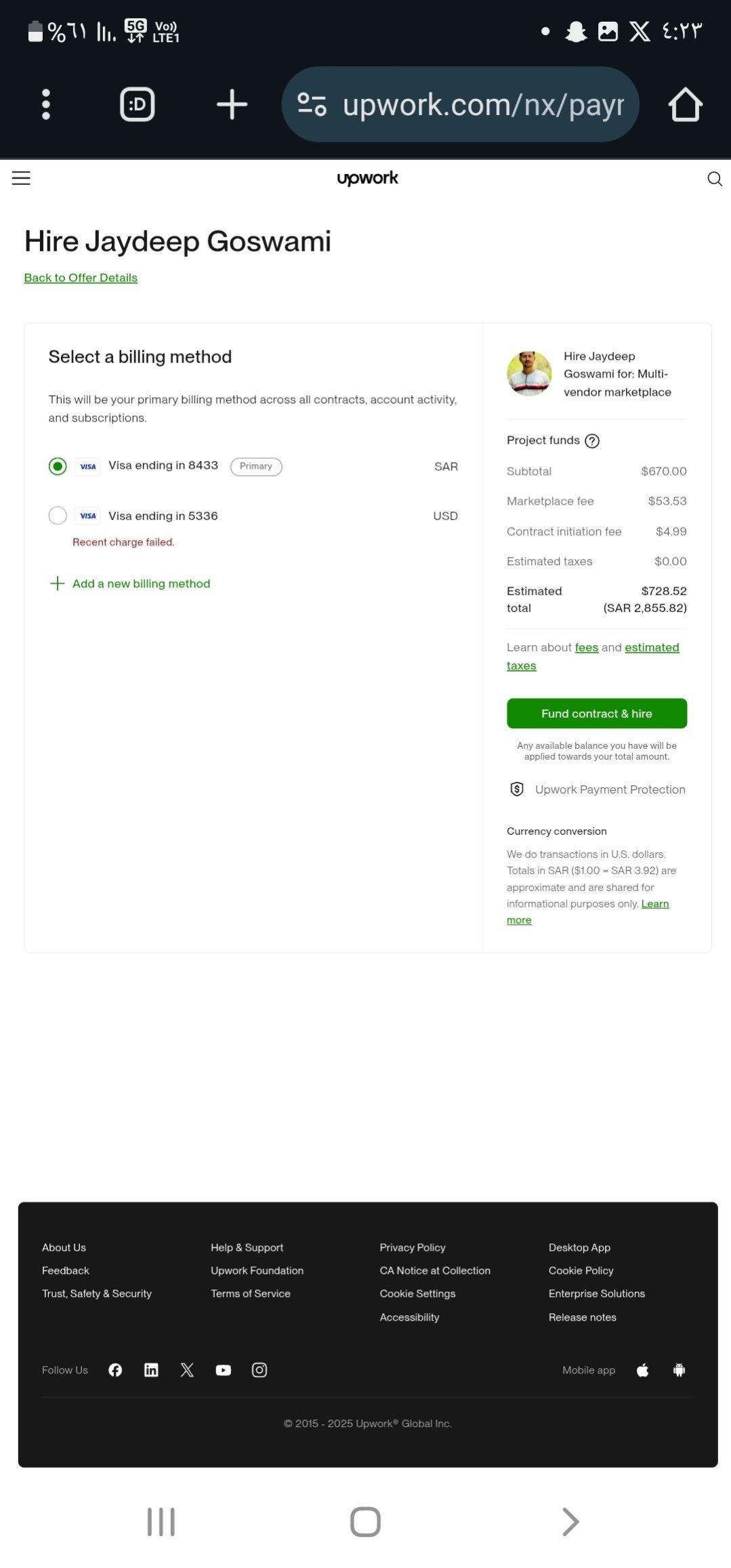
Task: Open Upwork's LinkedIn icon in footer
Action: point(151,1370)
